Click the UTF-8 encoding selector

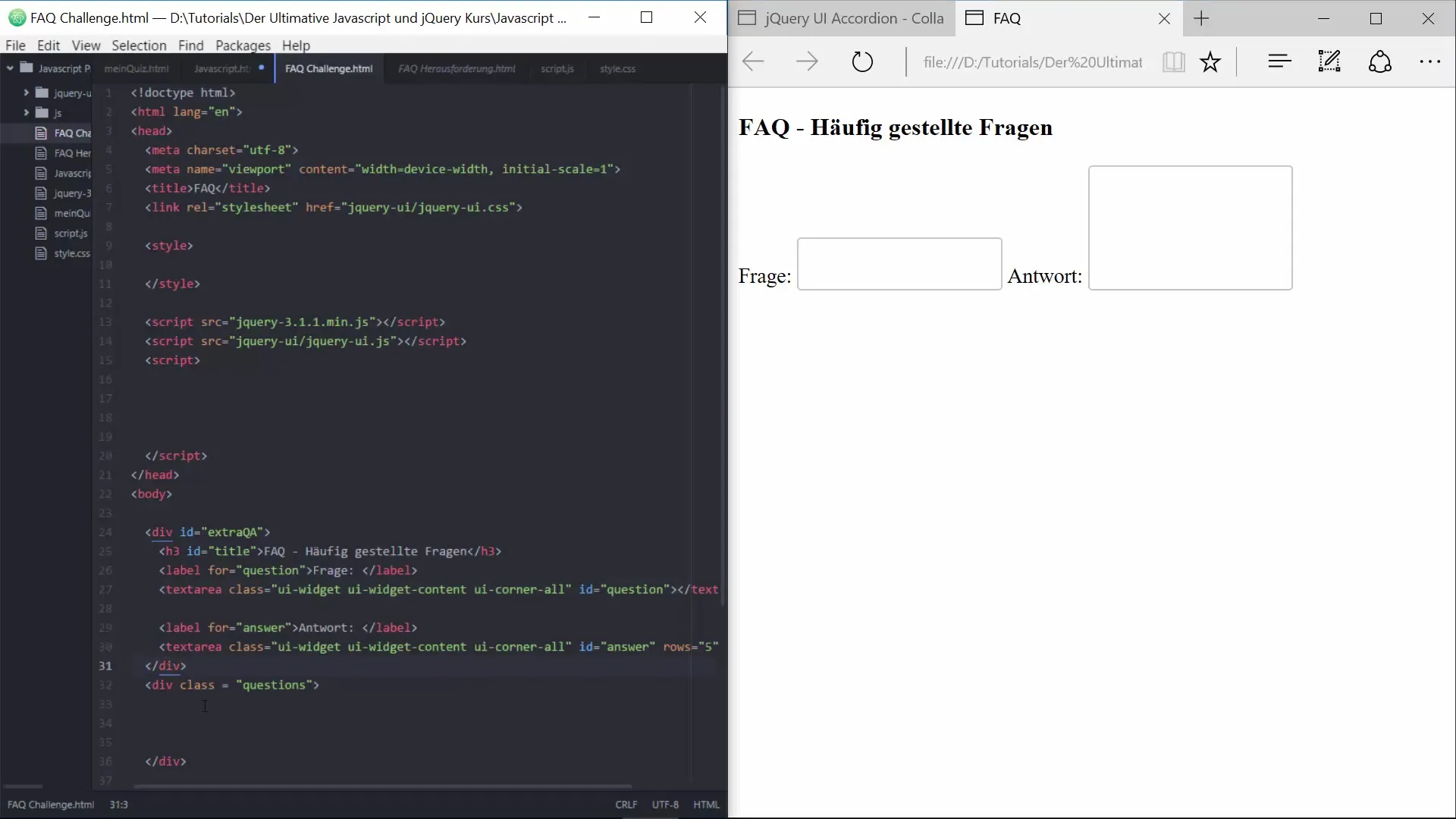click(665, 805)
